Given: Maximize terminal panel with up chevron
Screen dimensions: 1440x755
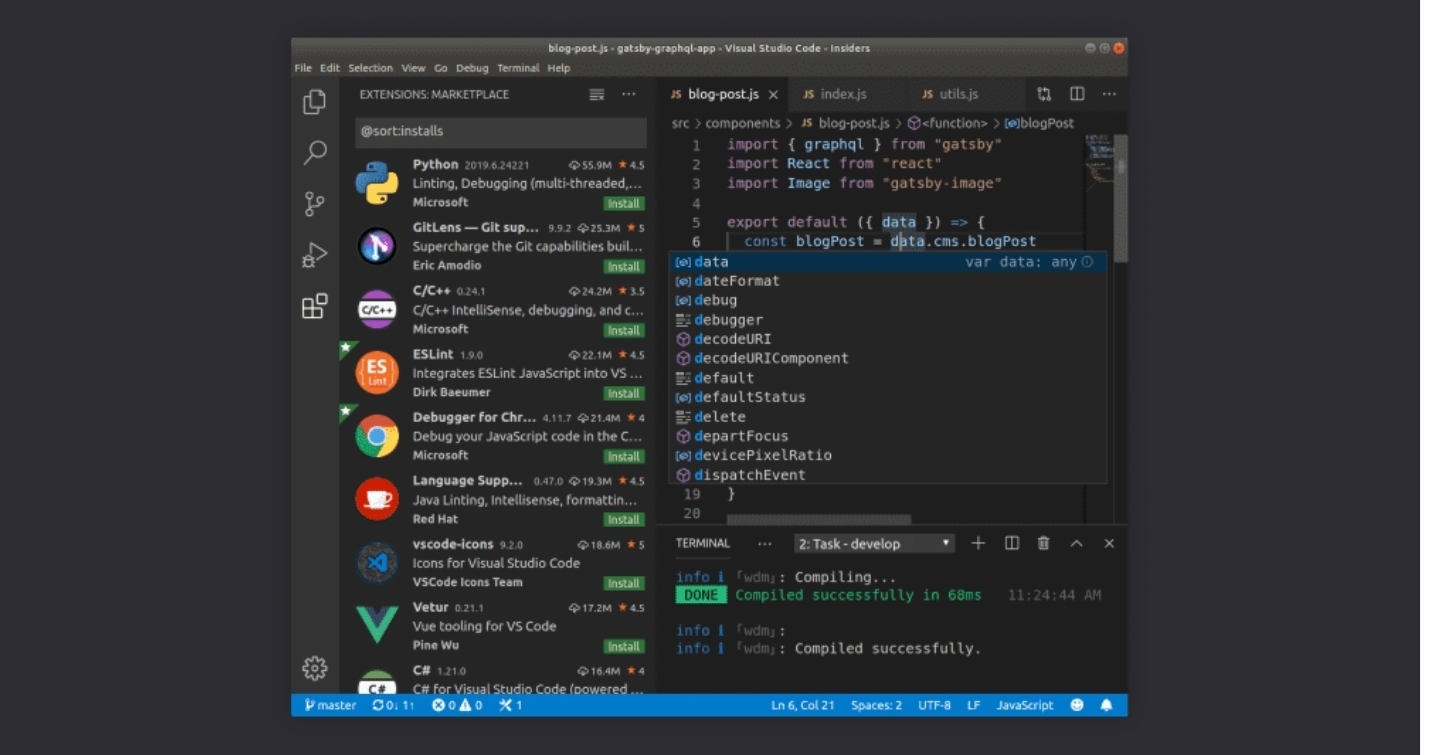Looking at the screenshot, I should [x=1077, y=543].
